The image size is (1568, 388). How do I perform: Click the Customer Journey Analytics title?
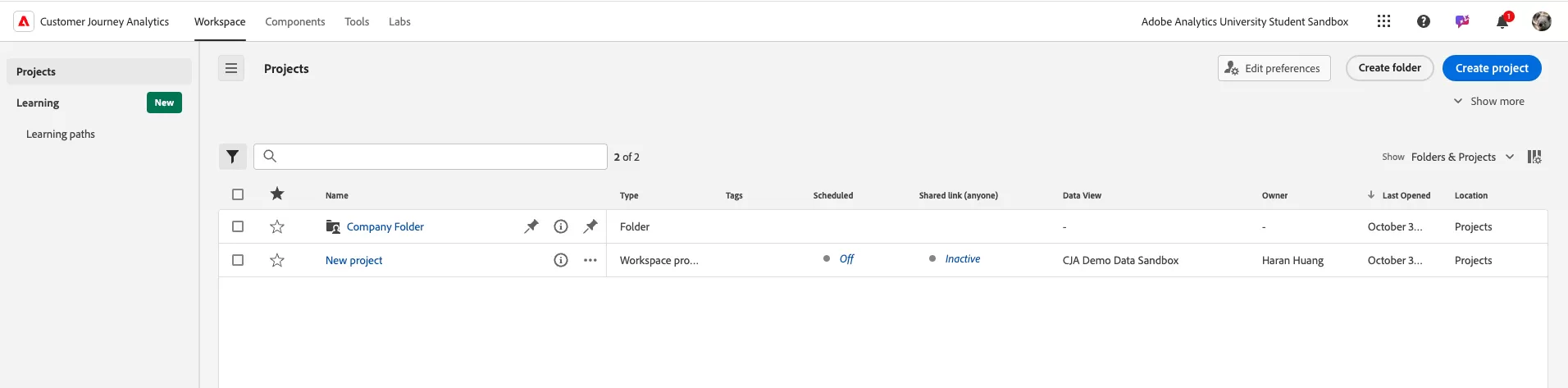(x=104, y=21)
